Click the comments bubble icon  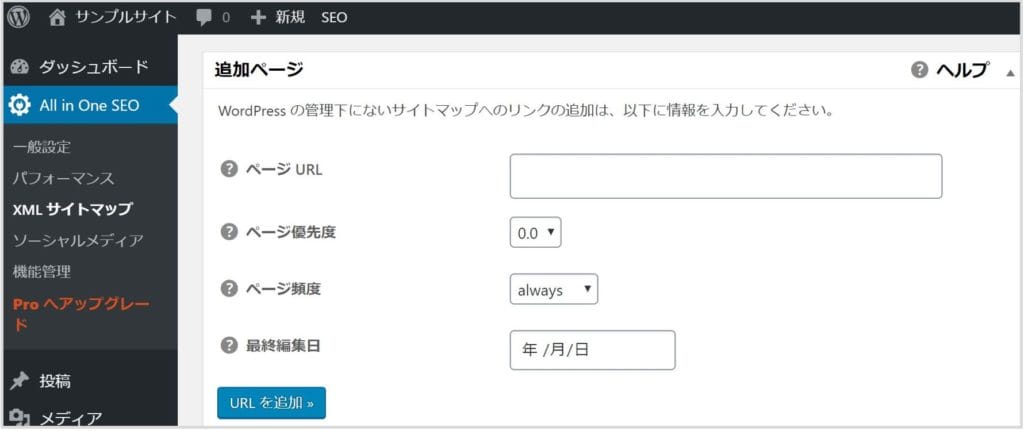pos(204,18)
